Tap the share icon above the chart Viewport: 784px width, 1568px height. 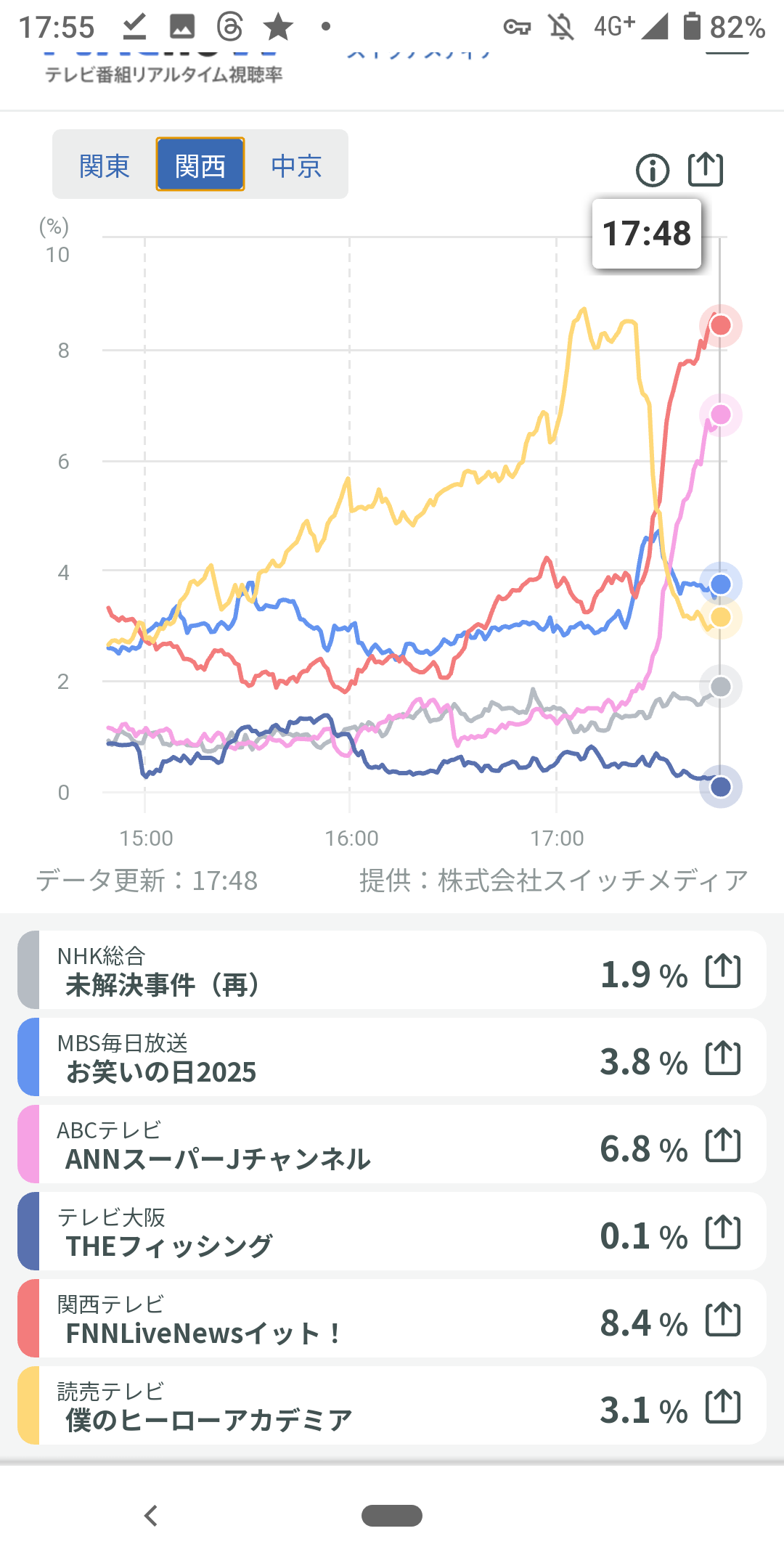pos(706,170)
